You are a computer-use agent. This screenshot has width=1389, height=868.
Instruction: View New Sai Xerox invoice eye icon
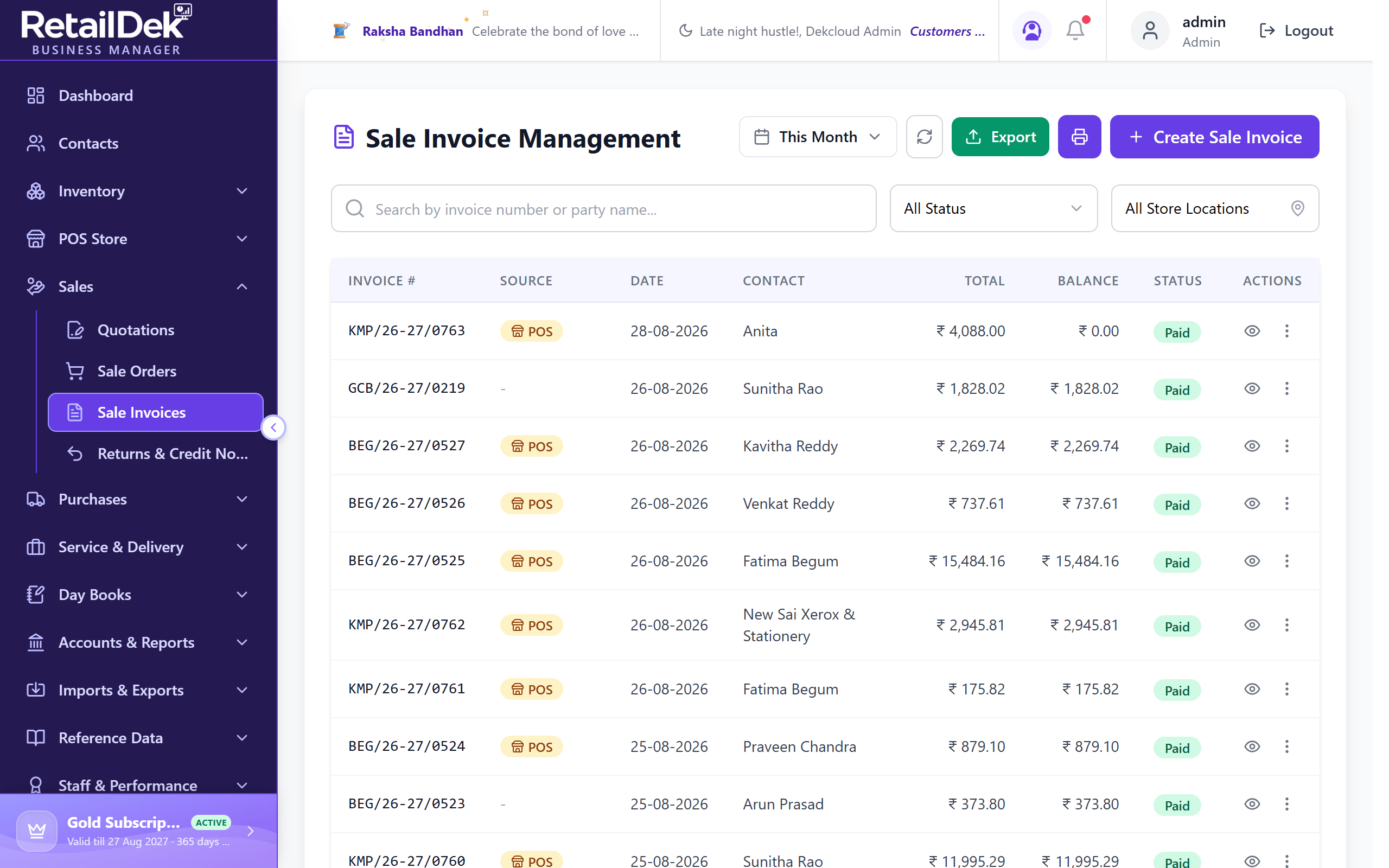click(1252, 624)
